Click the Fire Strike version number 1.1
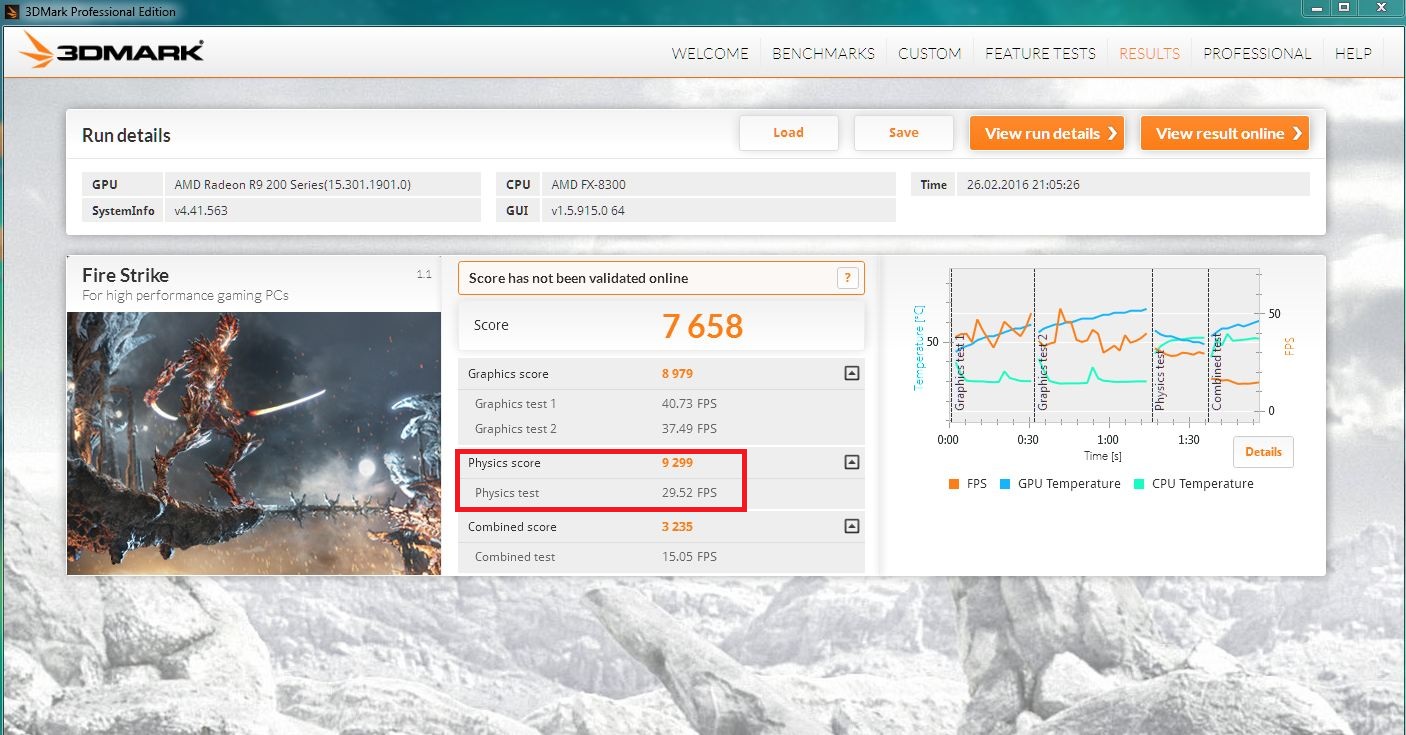Screen dimensions: 1406x735 tap(424, 274)
